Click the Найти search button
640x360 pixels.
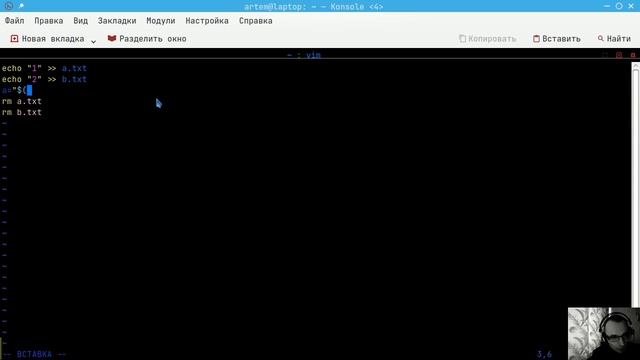(x=614, y=39)
